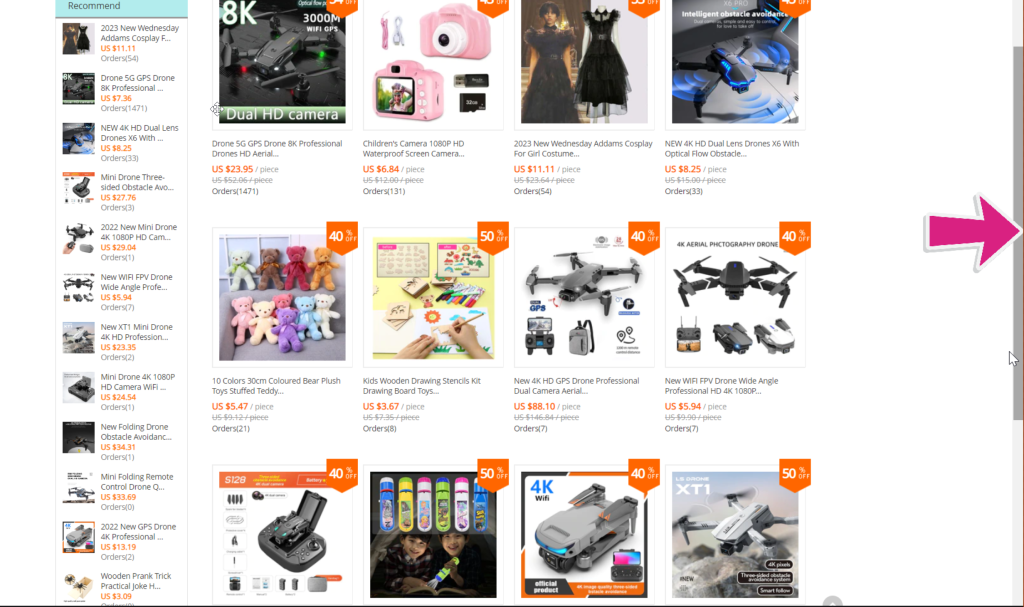Click the 50% off badge on XT1 drone
Screen dimensions: 1024x607
[795, 474]
